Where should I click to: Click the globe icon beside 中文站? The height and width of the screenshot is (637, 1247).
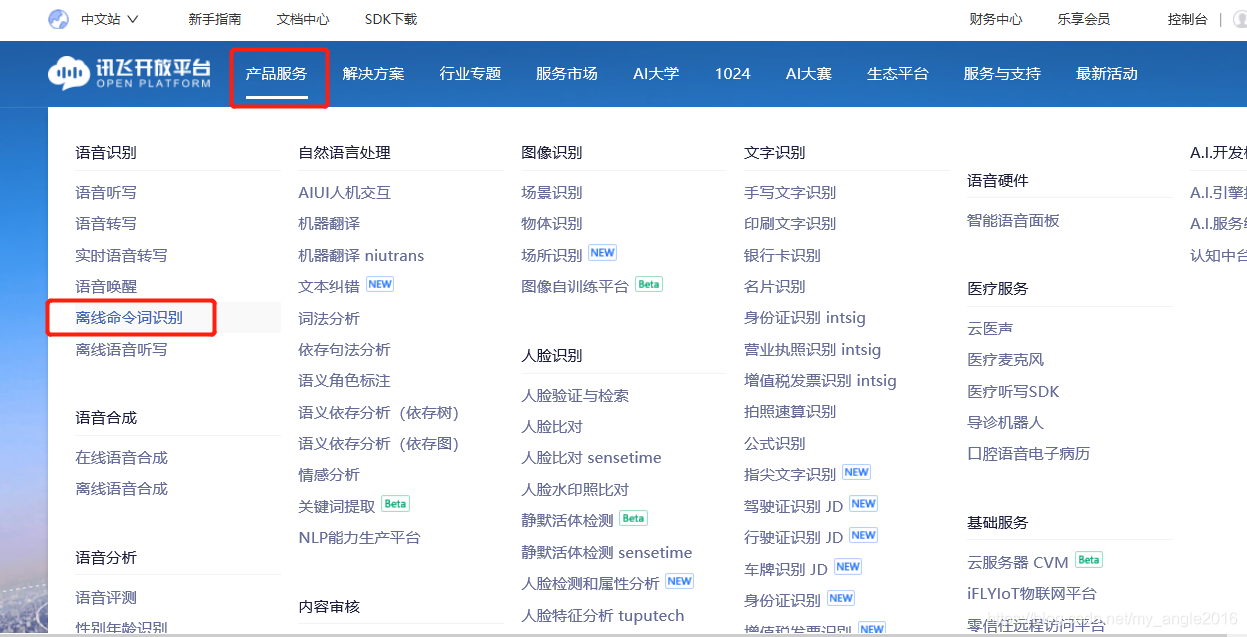[x=59, y=19]
